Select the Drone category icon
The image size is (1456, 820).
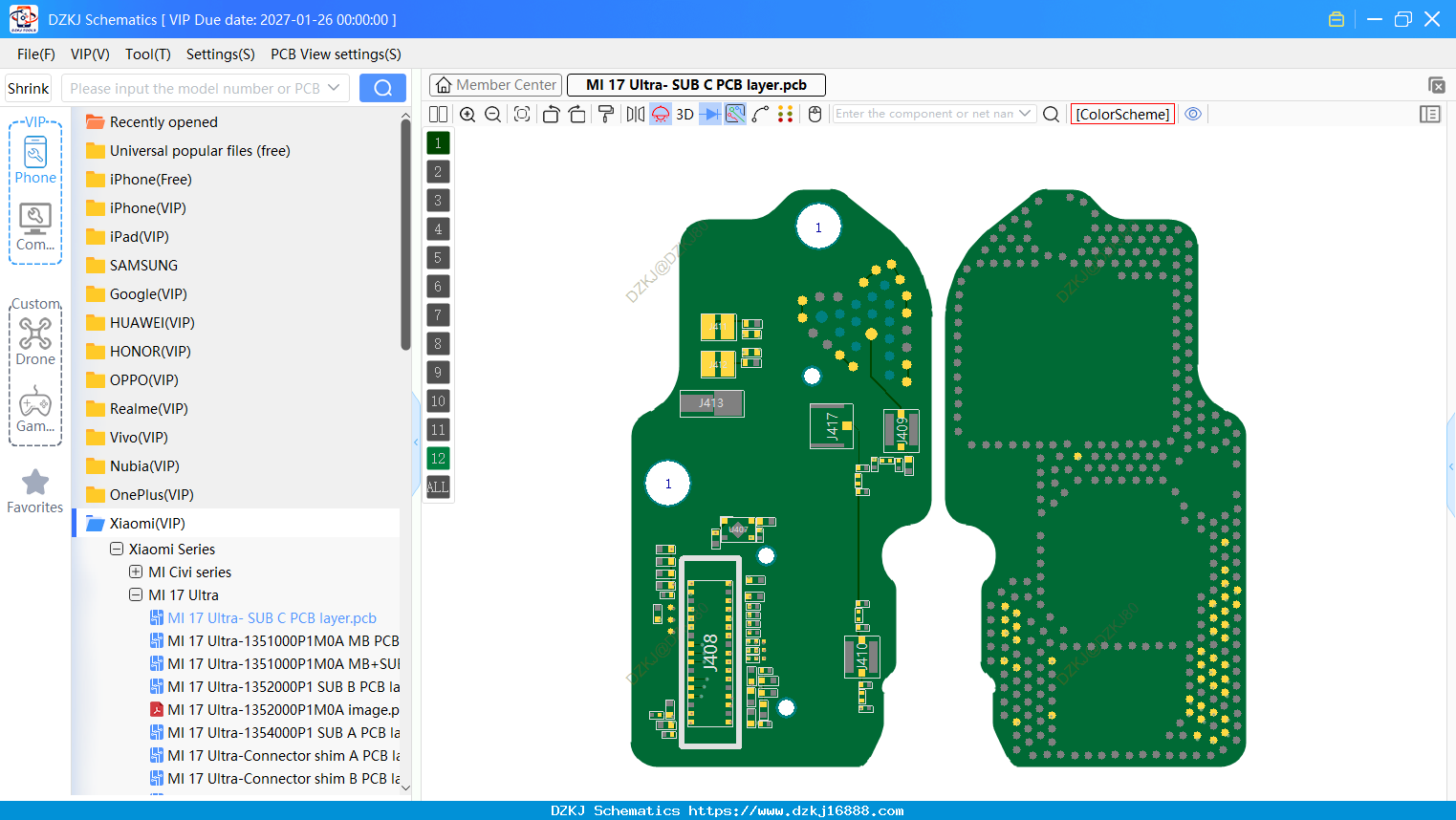(35, 342)
